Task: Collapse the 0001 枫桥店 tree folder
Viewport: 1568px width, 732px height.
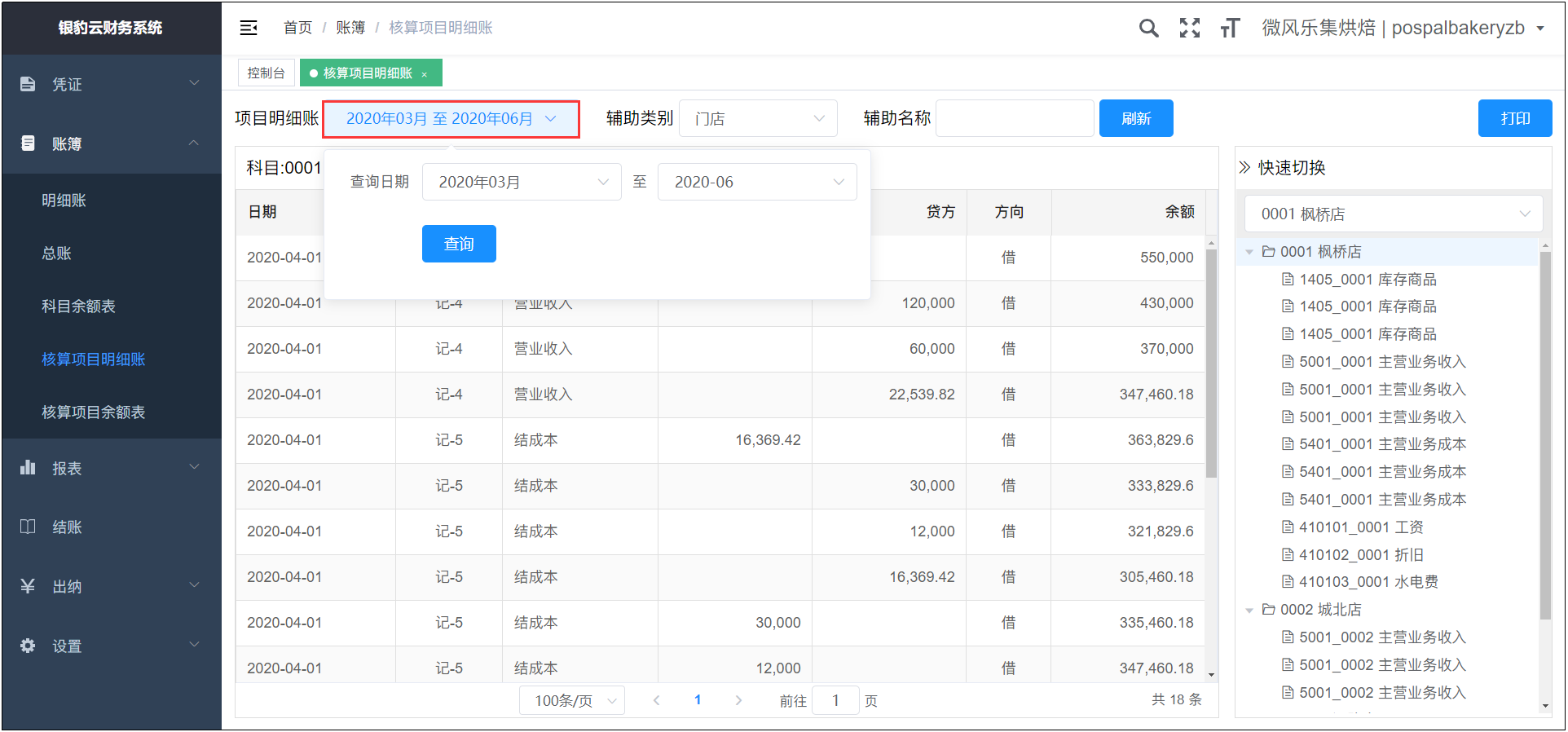Action: [x=1249, y=252]
